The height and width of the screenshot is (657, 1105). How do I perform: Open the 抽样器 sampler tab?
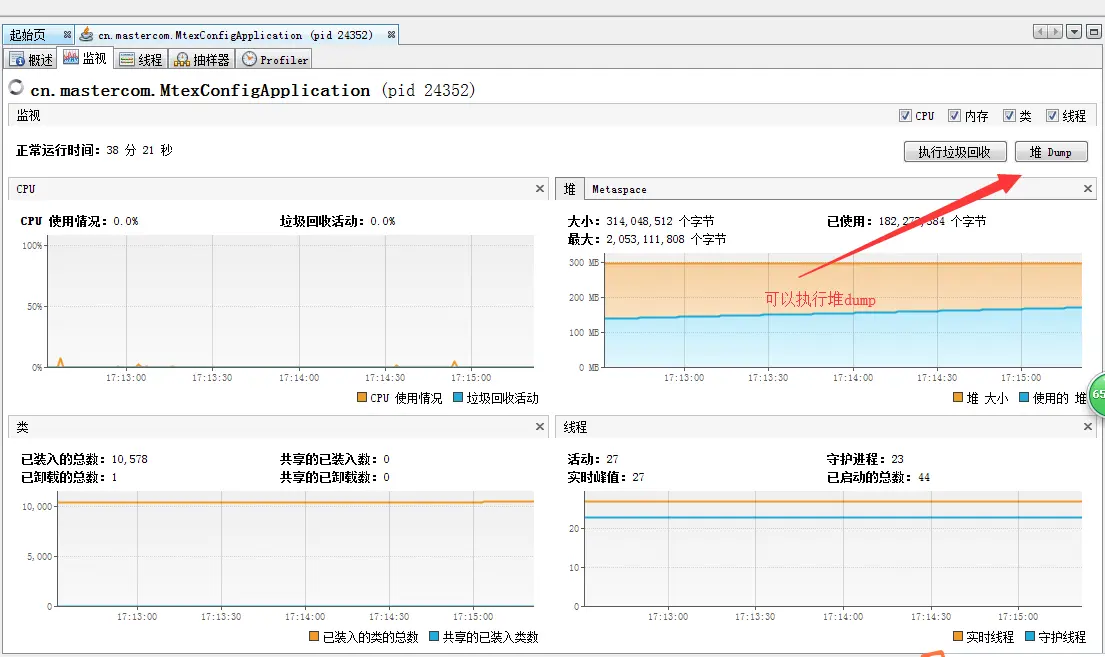(x=202, y=59)
